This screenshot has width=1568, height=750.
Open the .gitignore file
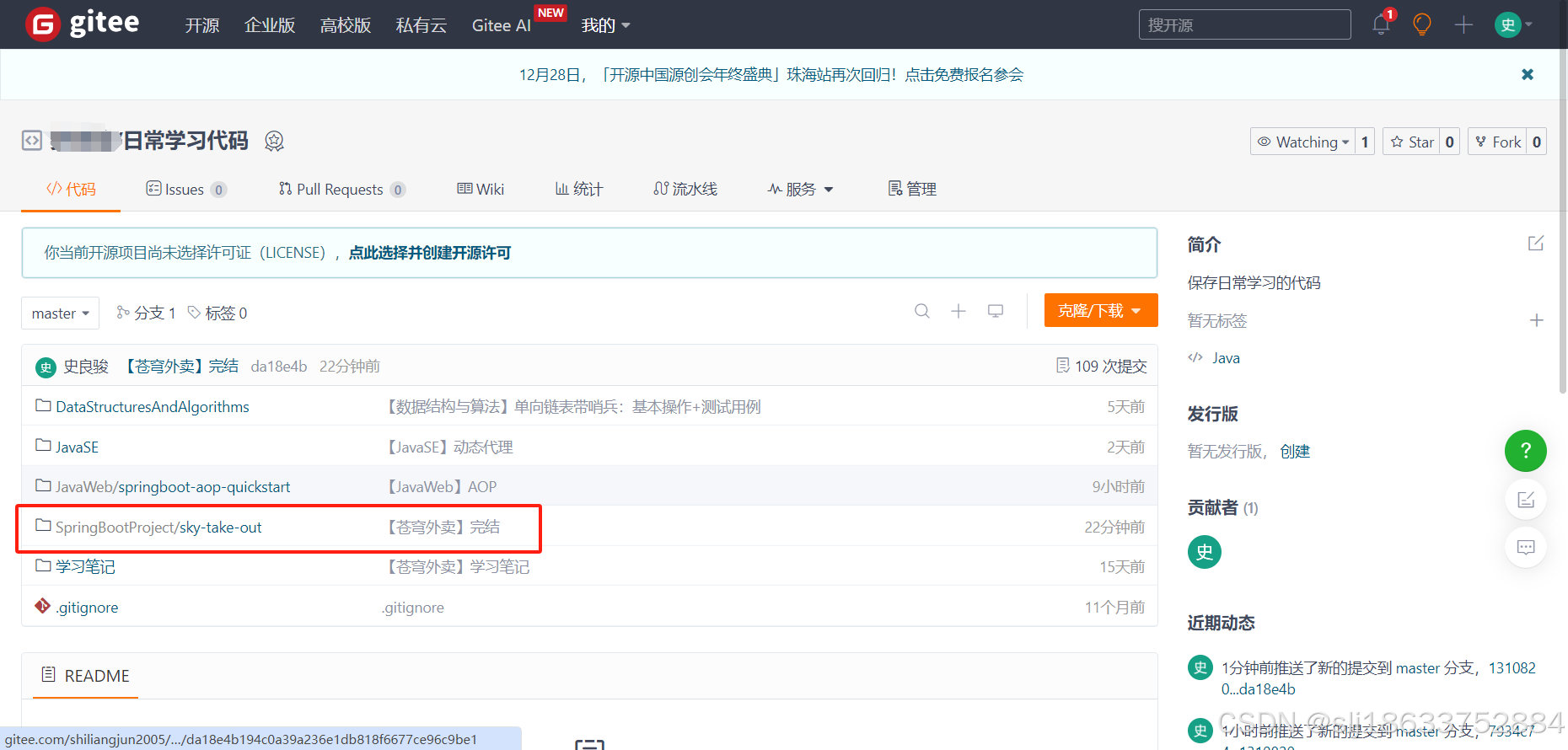pyautogui.click(x=87, y=608)
